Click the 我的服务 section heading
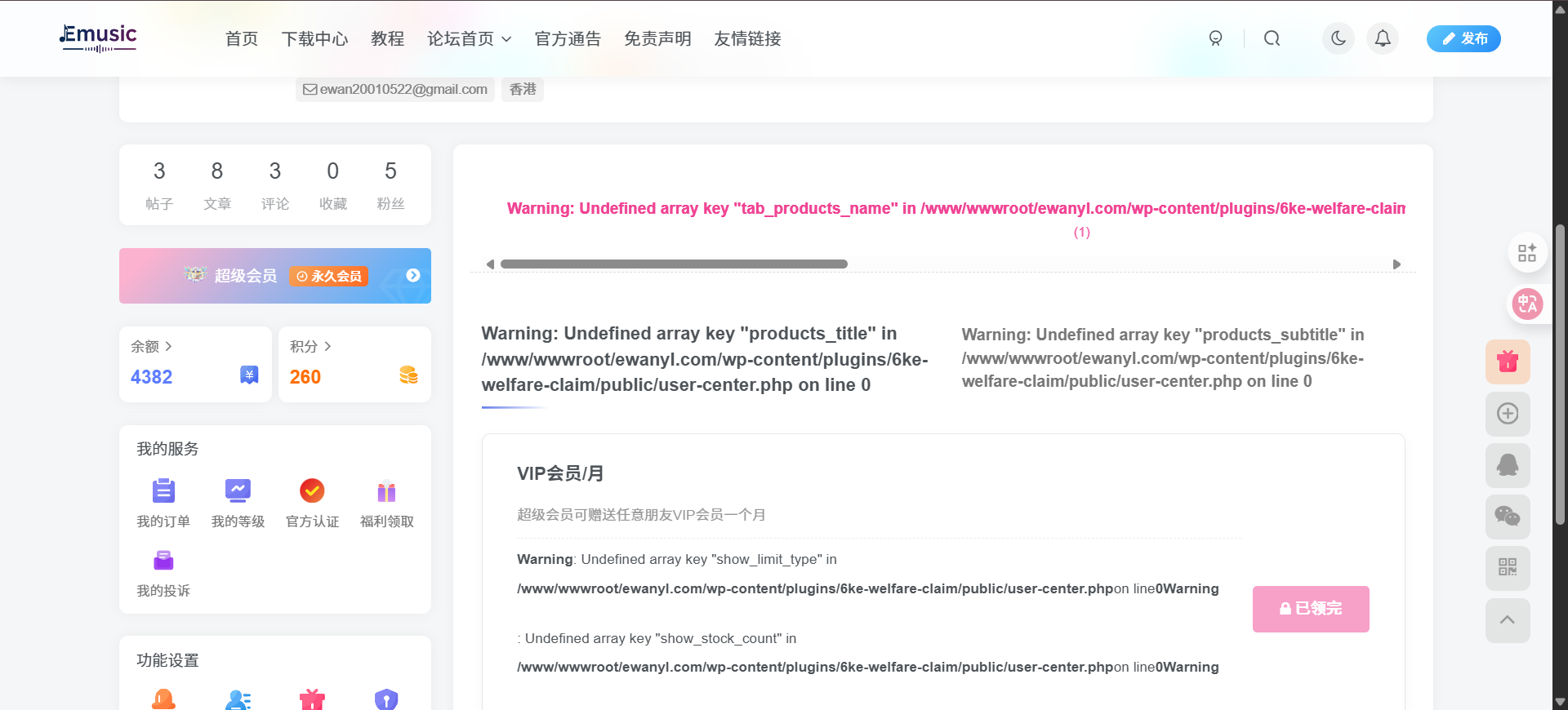Image resolution: width=1568 pixels, height=710 pixels. pos(167,449)
